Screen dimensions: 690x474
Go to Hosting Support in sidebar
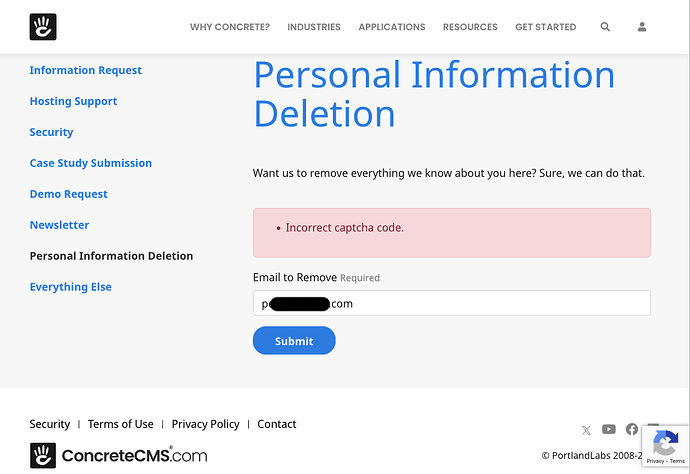point(73,101)
